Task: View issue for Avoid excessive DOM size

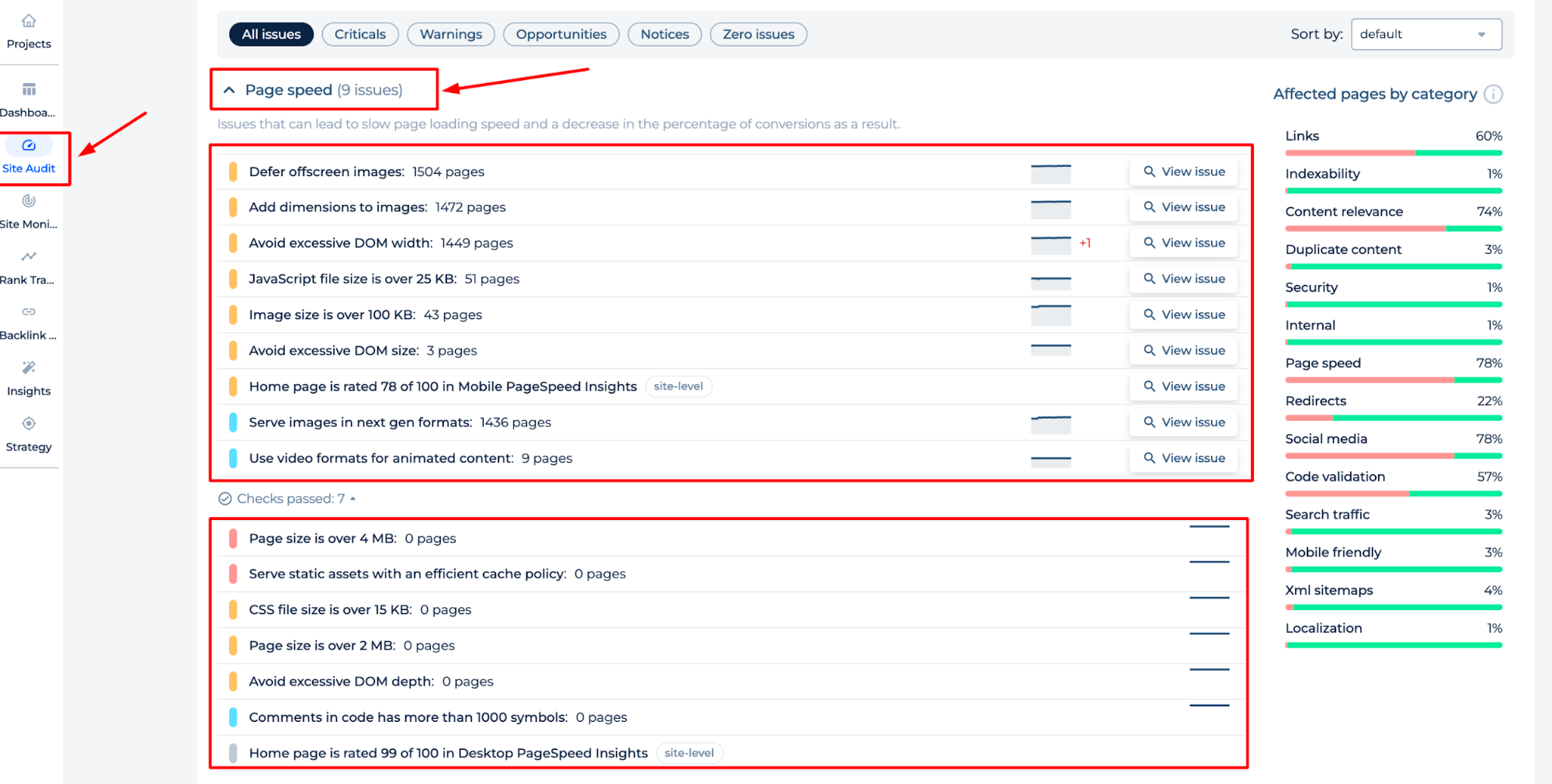Action: pos(1184,351)
